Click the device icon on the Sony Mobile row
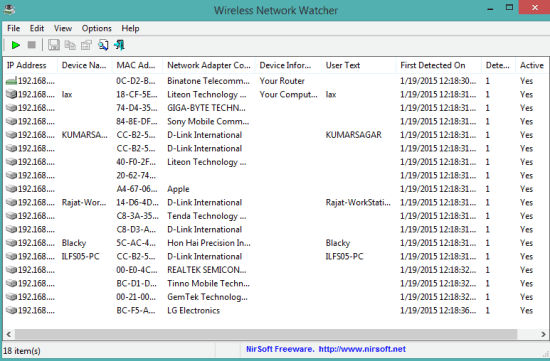 [x=11, y=121]
